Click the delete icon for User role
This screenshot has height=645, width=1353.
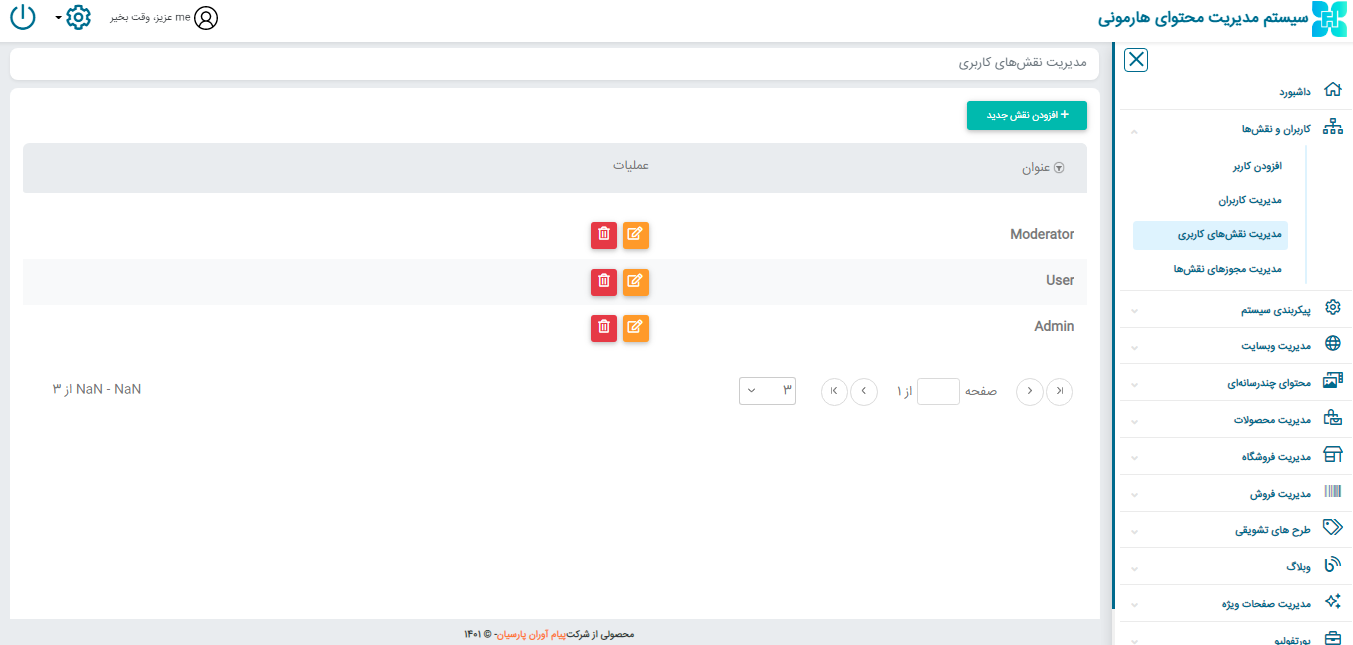603,282
